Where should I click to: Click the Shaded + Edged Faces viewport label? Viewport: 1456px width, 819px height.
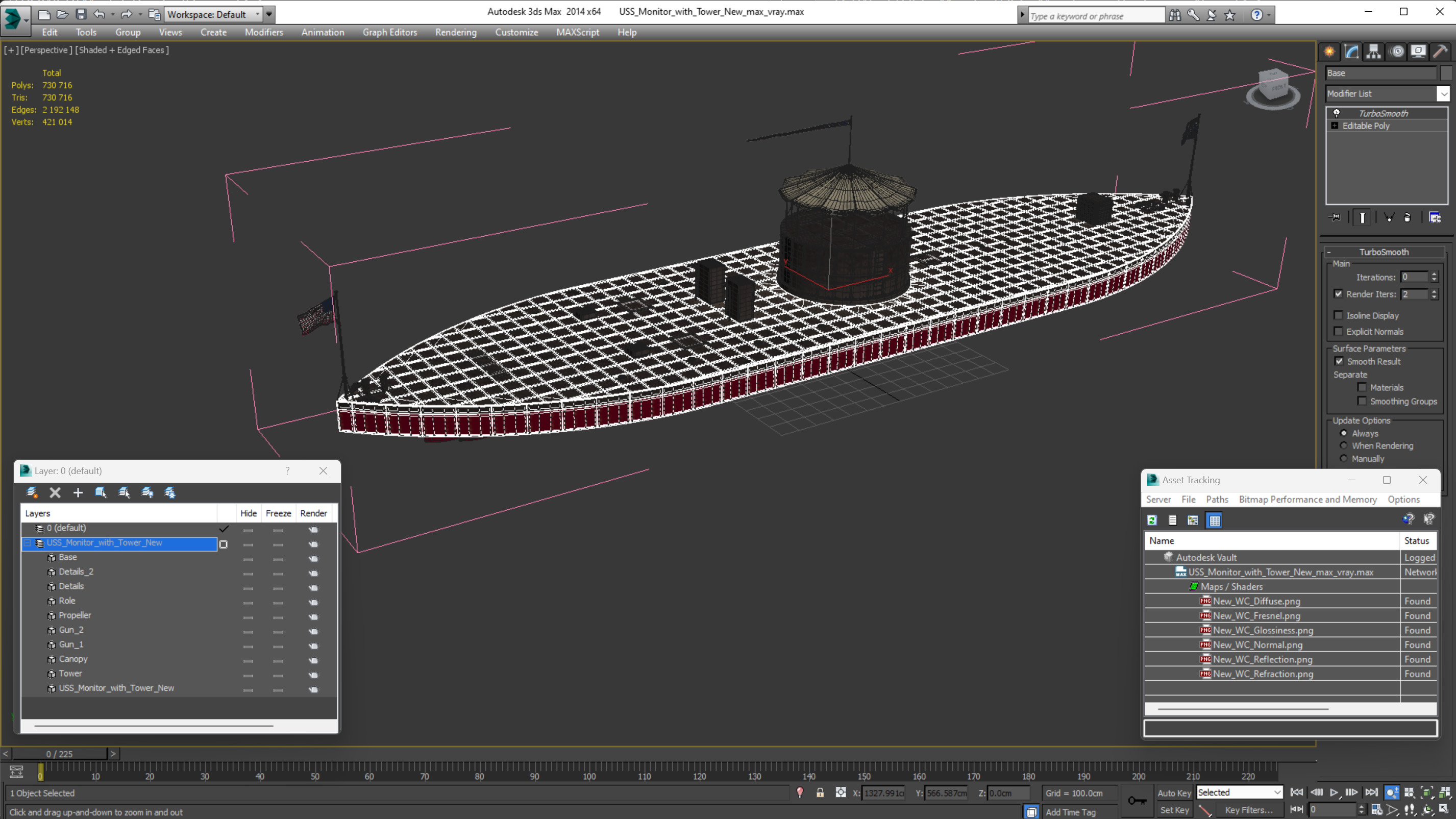pyautogui.click(x=121, y=49)
